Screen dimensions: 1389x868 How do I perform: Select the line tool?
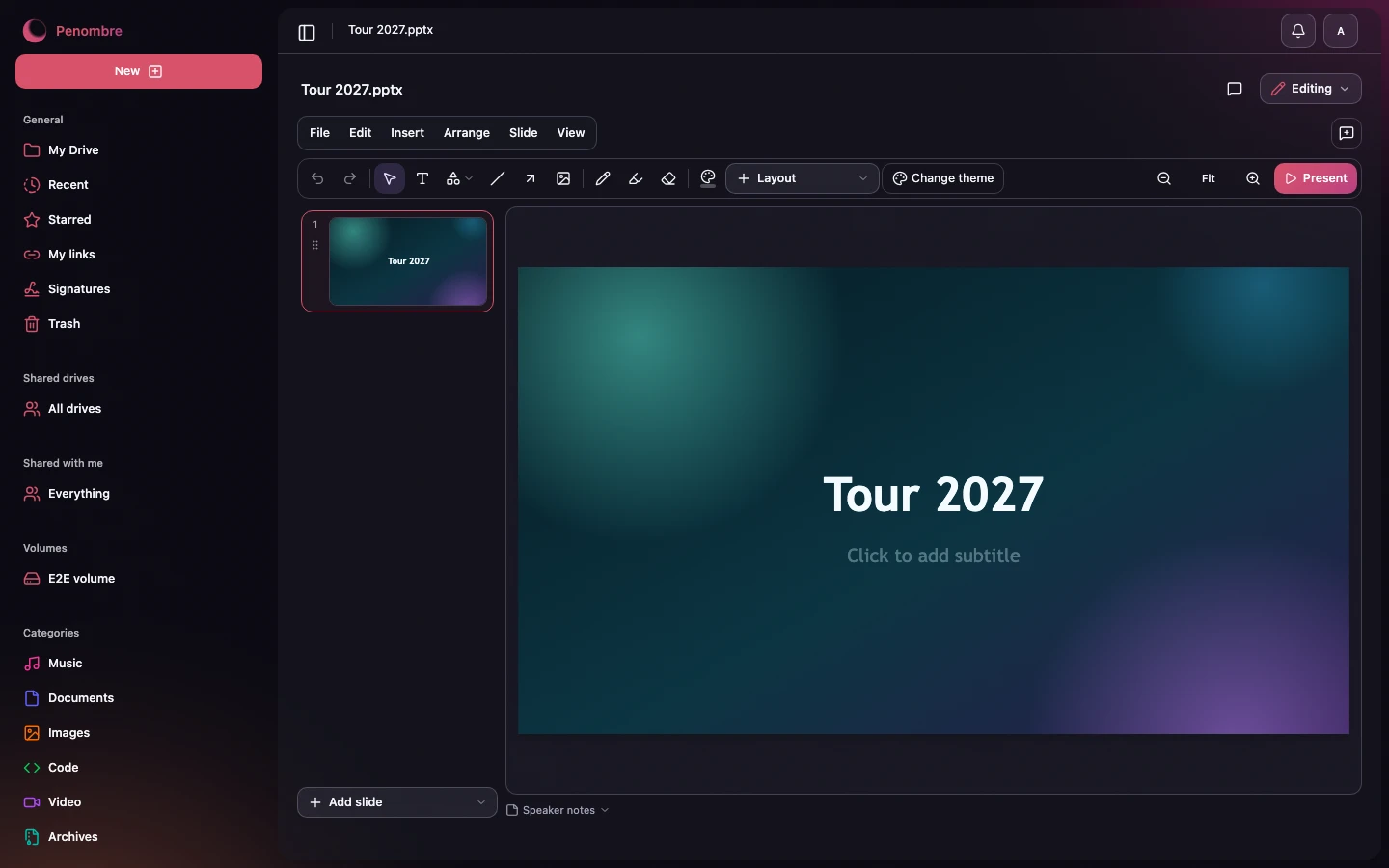[x=498, y=178]
